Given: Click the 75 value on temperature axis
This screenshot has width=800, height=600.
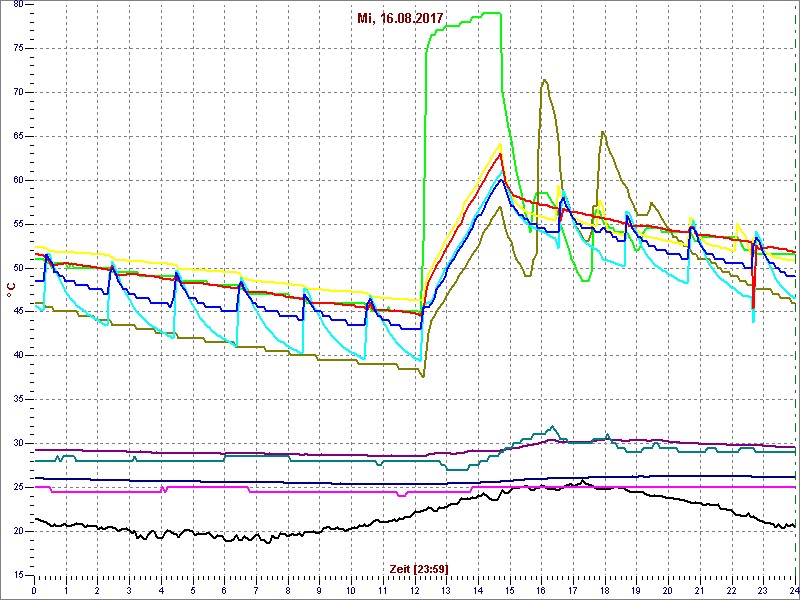Looking at the screenshot, I should pos(17,48).
